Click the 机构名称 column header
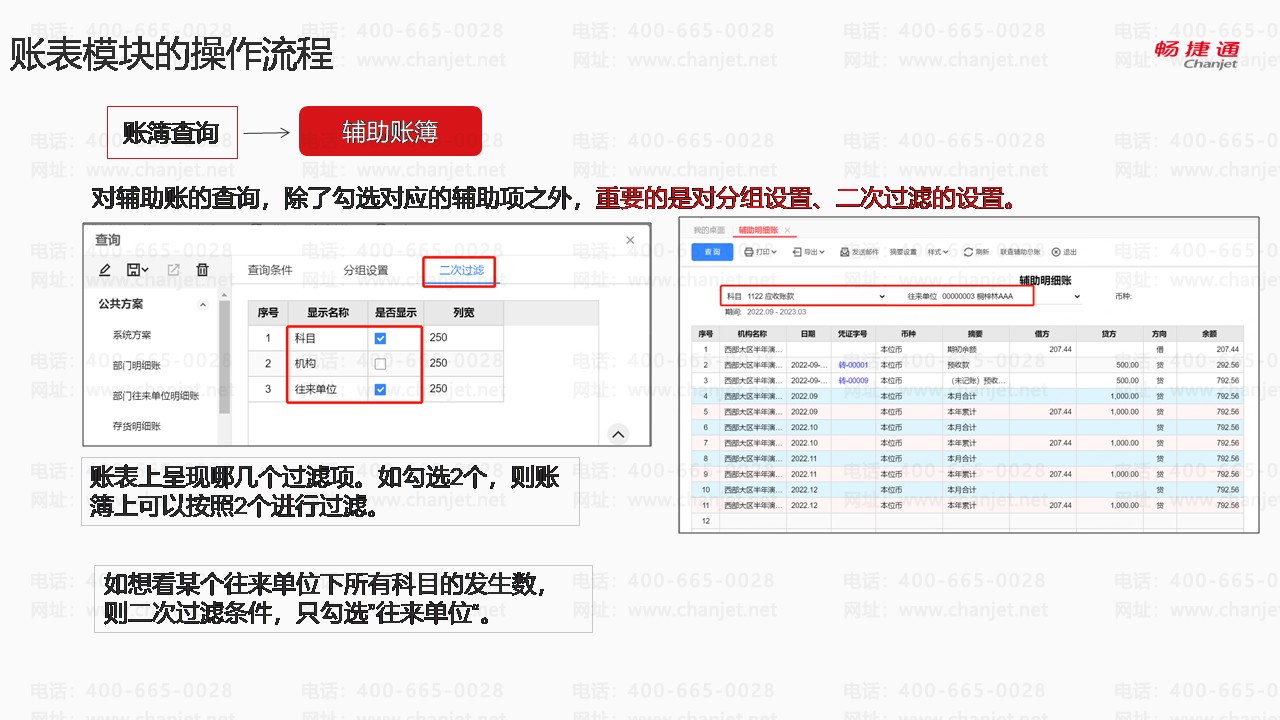1280x720 pixels. pos(752,334)
